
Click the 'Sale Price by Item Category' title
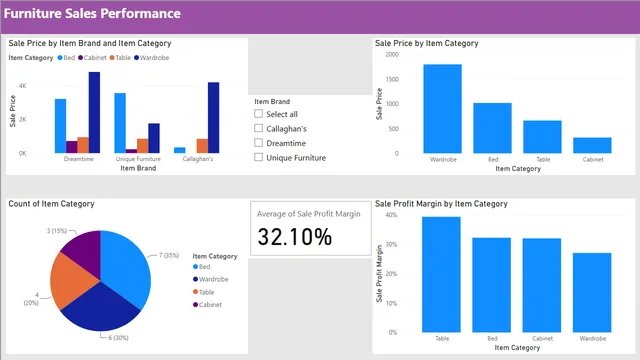427,43
